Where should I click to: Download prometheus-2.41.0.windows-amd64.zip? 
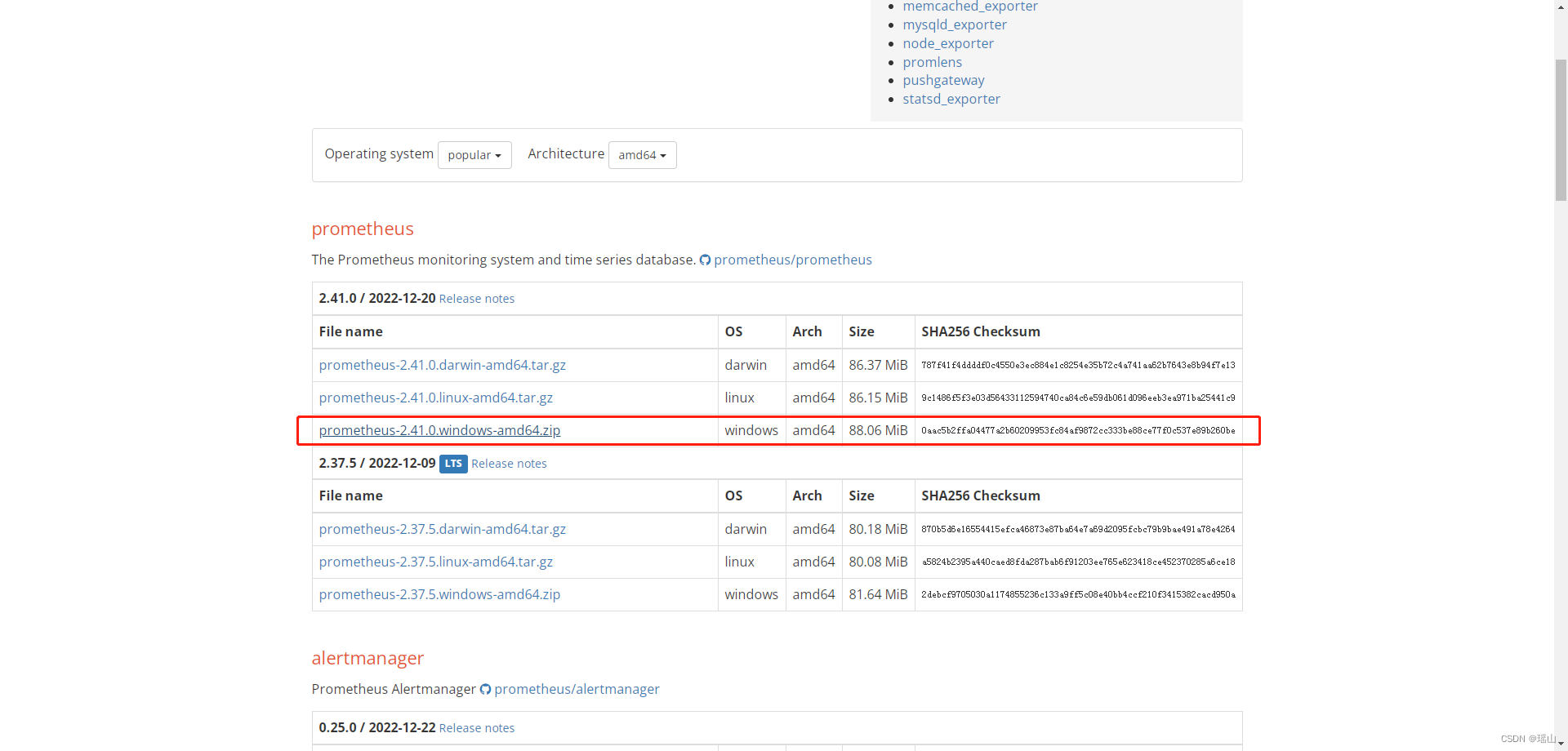pos(439,430)
